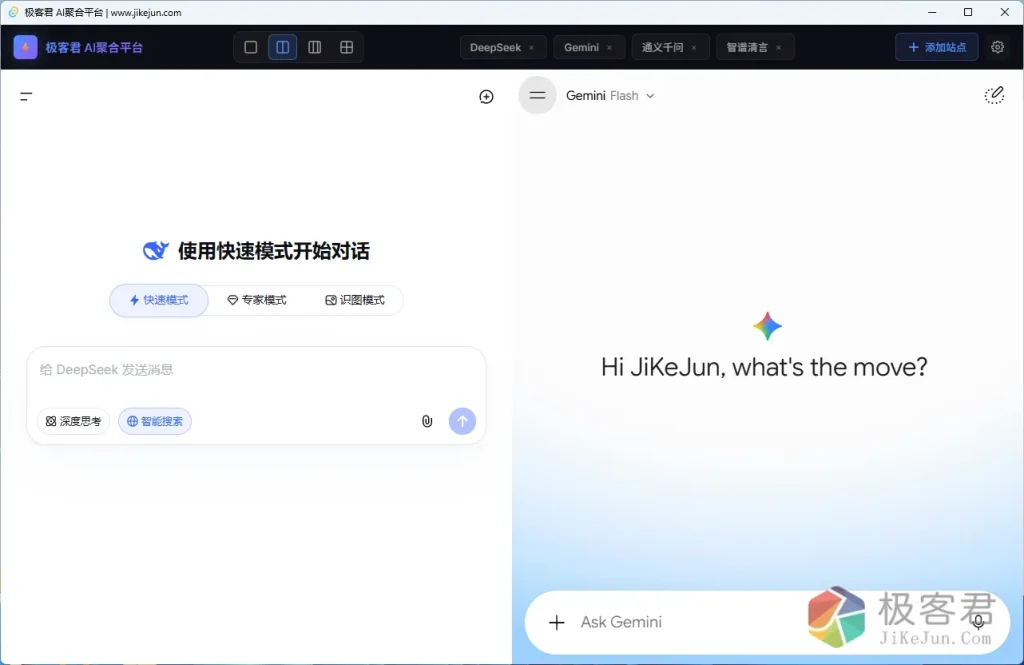Select the two-column split layout
Image resolution: width=1024 pixels, height=665 pixels.
283,47
